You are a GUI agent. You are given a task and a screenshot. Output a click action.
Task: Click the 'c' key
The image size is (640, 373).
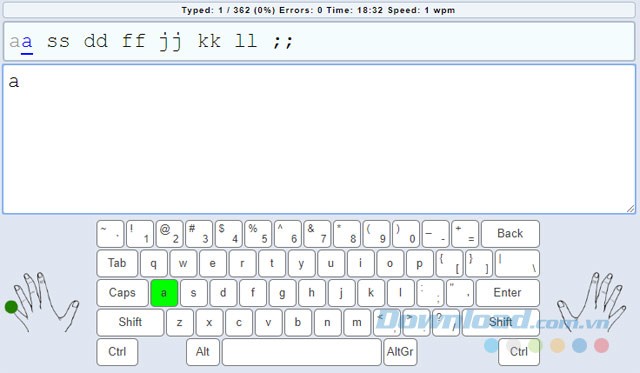click(x=239, y=322)
